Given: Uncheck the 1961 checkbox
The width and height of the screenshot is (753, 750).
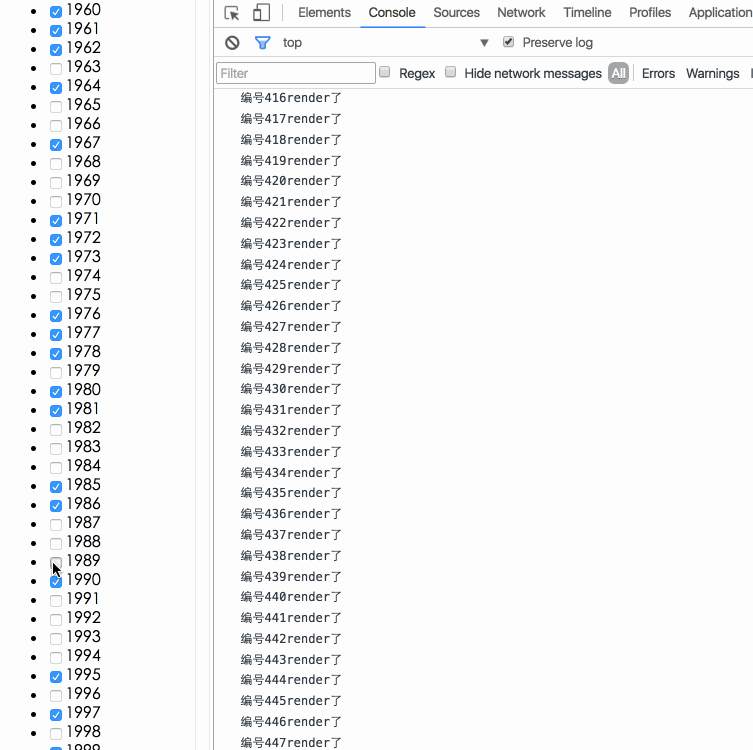Looking at the screenshot, I should (x=56, y=31).
